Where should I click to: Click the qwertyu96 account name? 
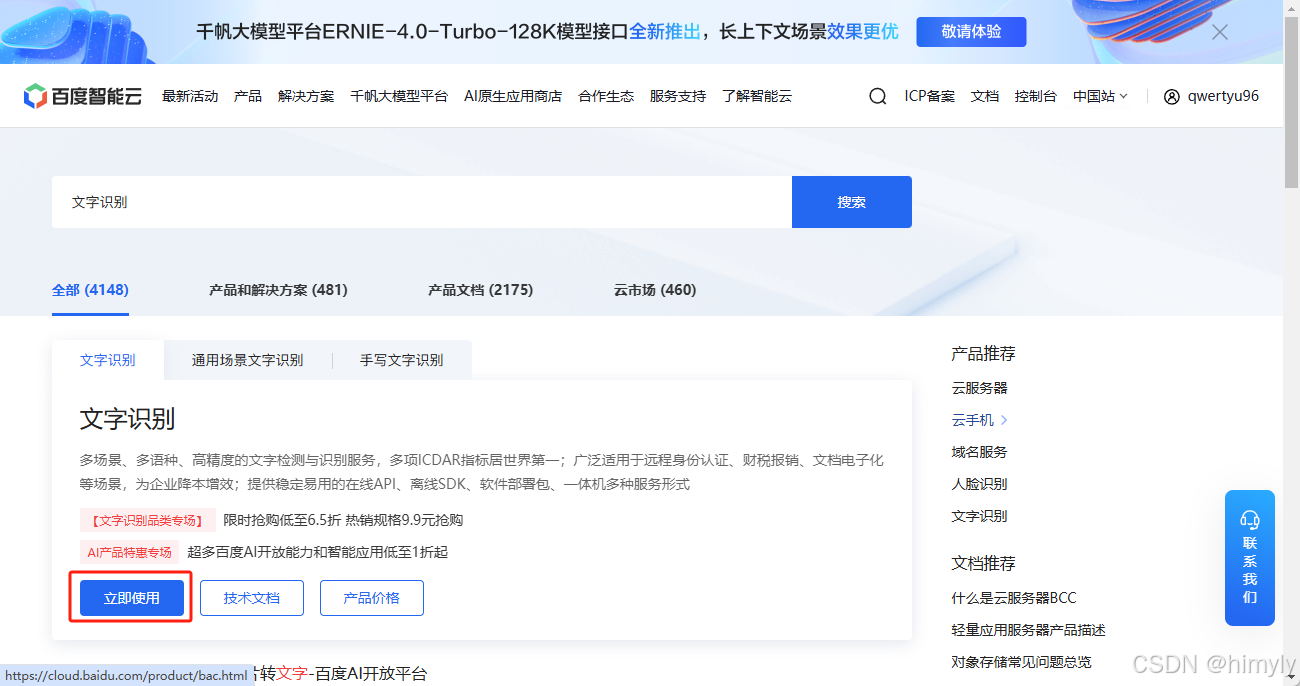(1223, 96)
